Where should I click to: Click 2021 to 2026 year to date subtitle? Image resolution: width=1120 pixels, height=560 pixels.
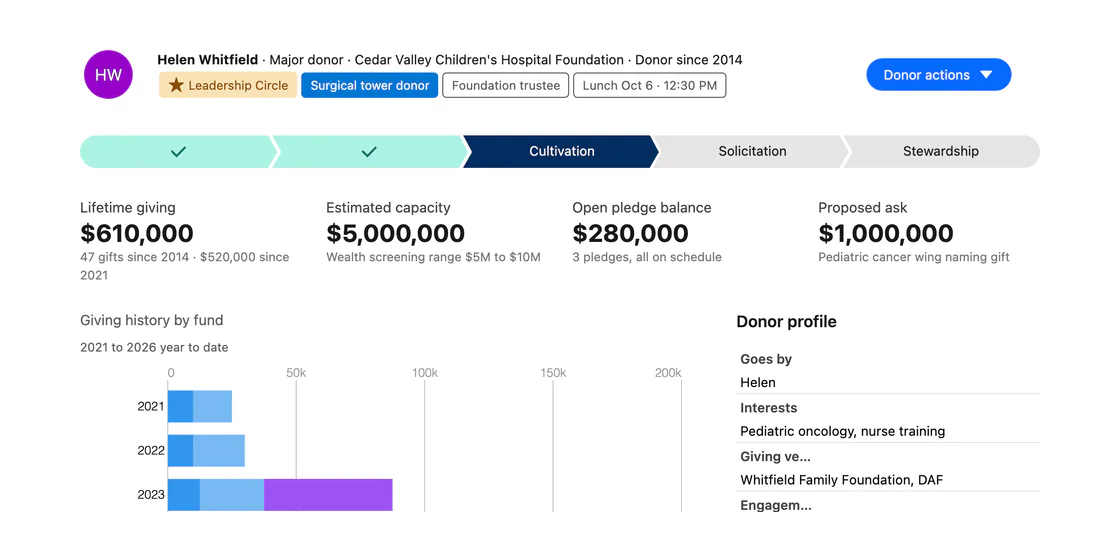tap(154, 348)
